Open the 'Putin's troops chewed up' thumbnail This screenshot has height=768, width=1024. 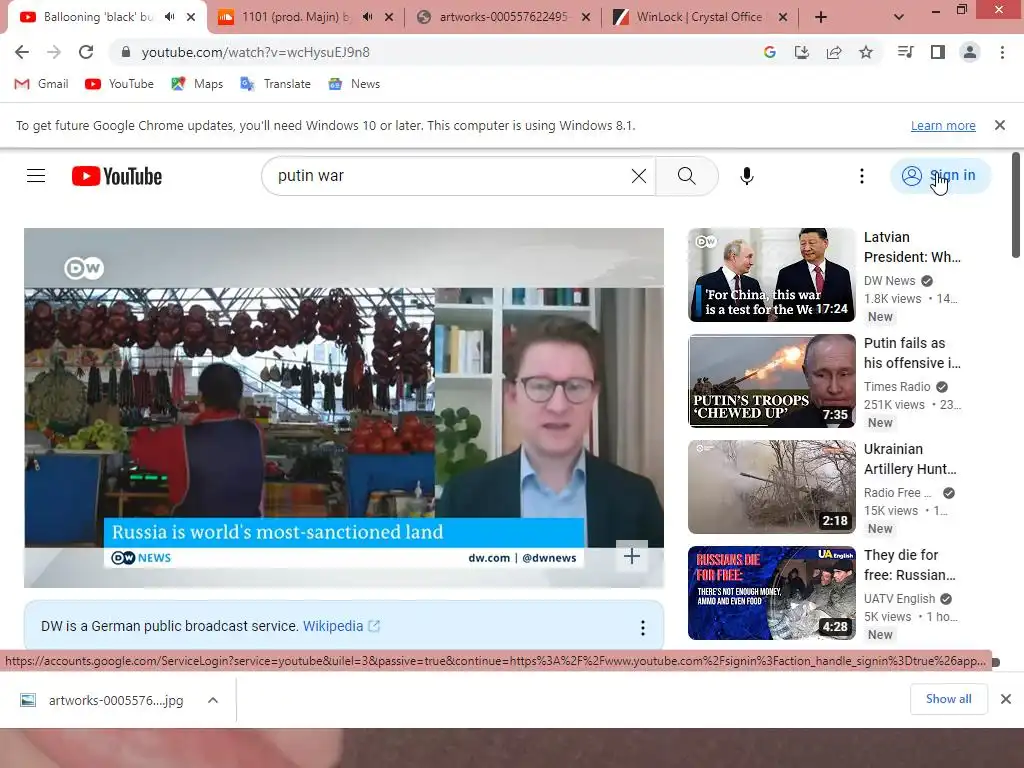click(772, 381)
